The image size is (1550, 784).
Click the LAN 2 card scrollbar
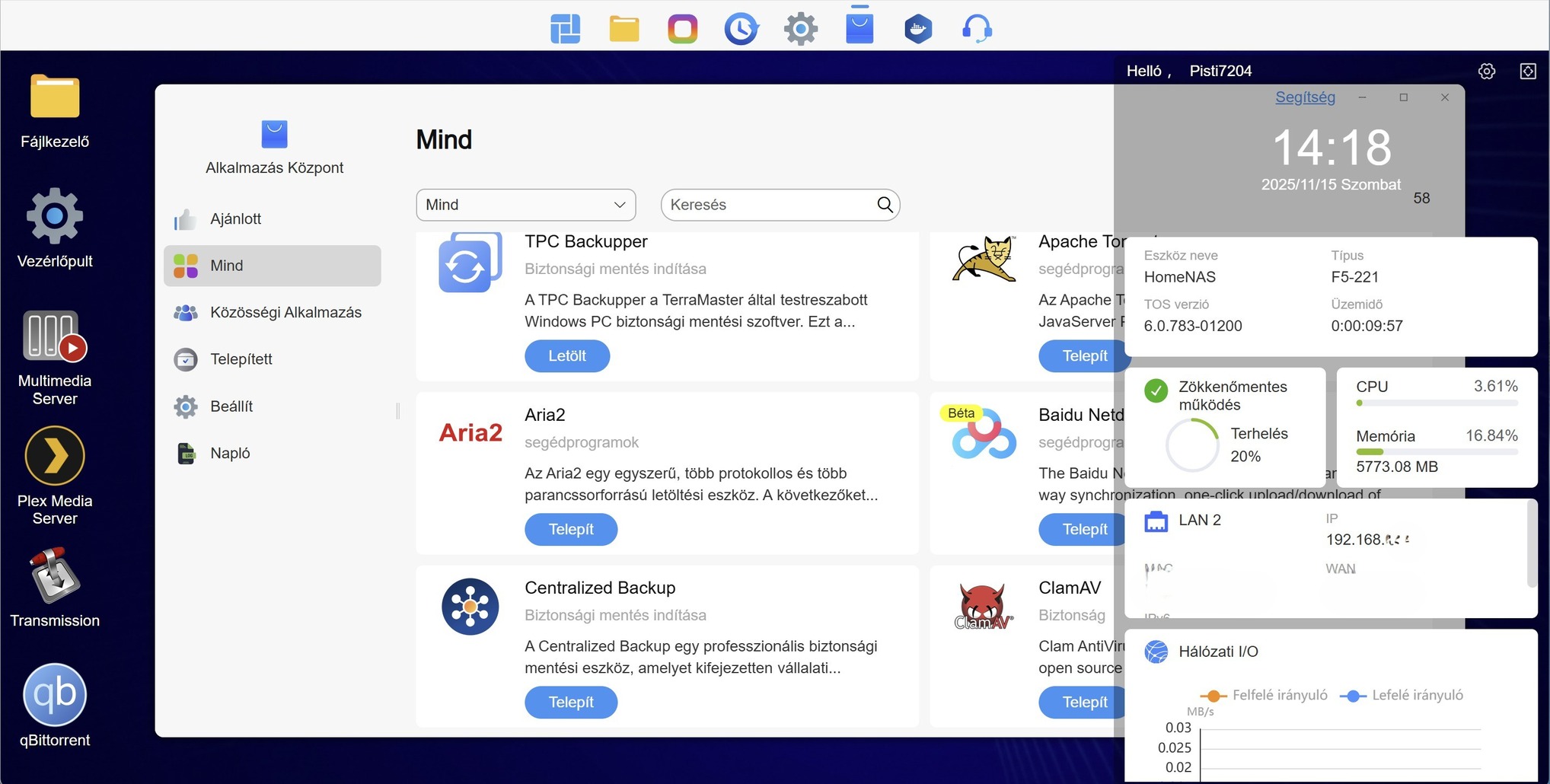coord(1531,545)
